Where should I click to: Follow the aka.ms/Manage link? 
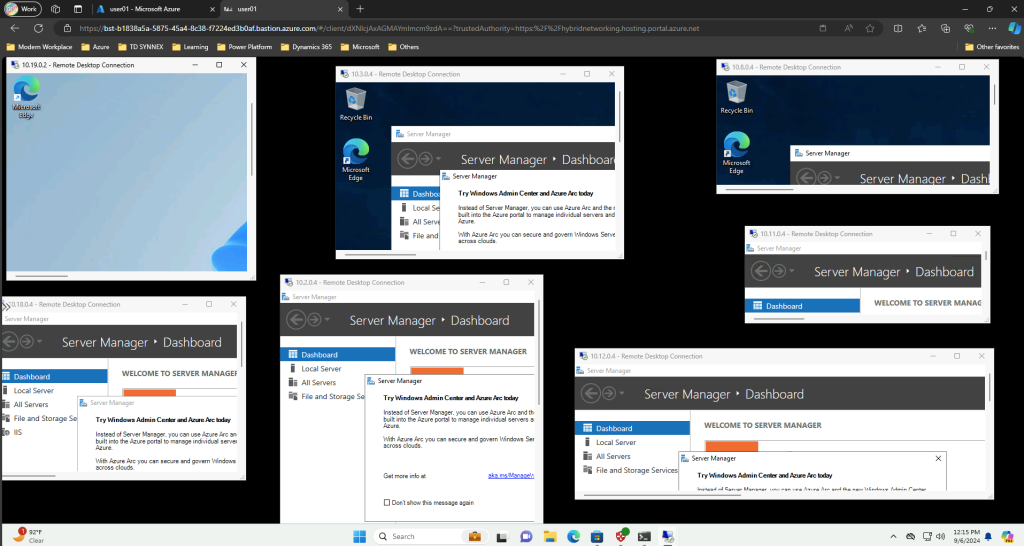tap(511, 475)
